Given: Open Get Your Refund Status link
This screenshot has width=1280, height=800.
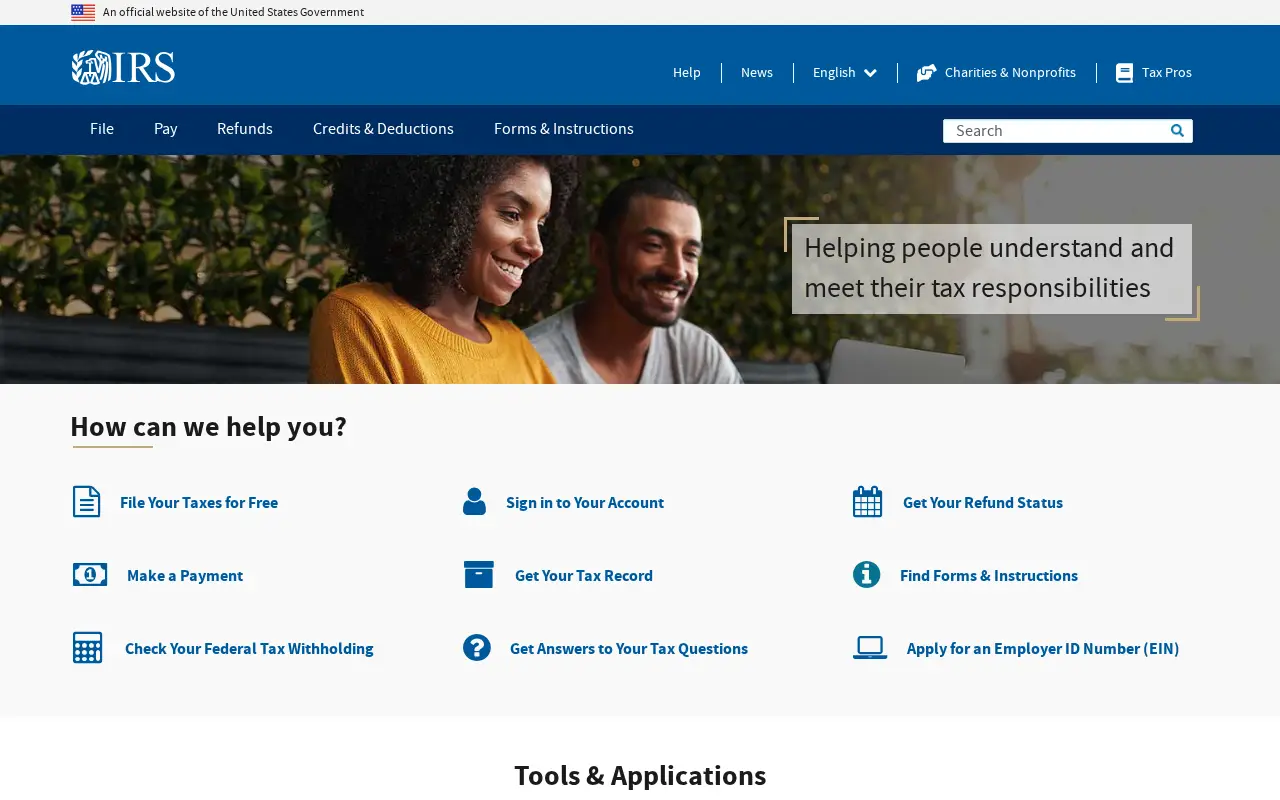Looking at the screenshot, I should pos(983,503).
